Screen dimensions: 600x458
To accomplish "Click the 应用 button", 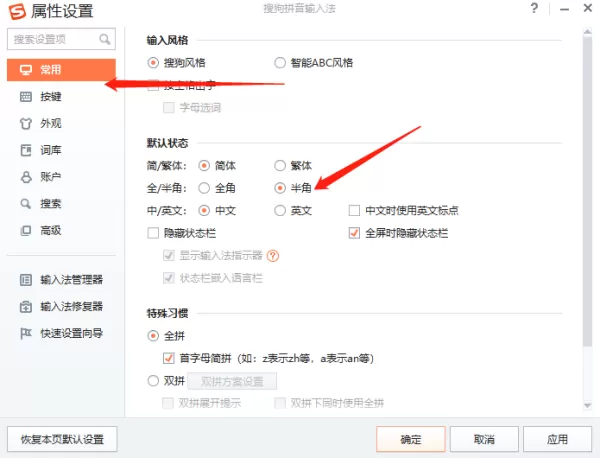I will [x=557, y=439].
